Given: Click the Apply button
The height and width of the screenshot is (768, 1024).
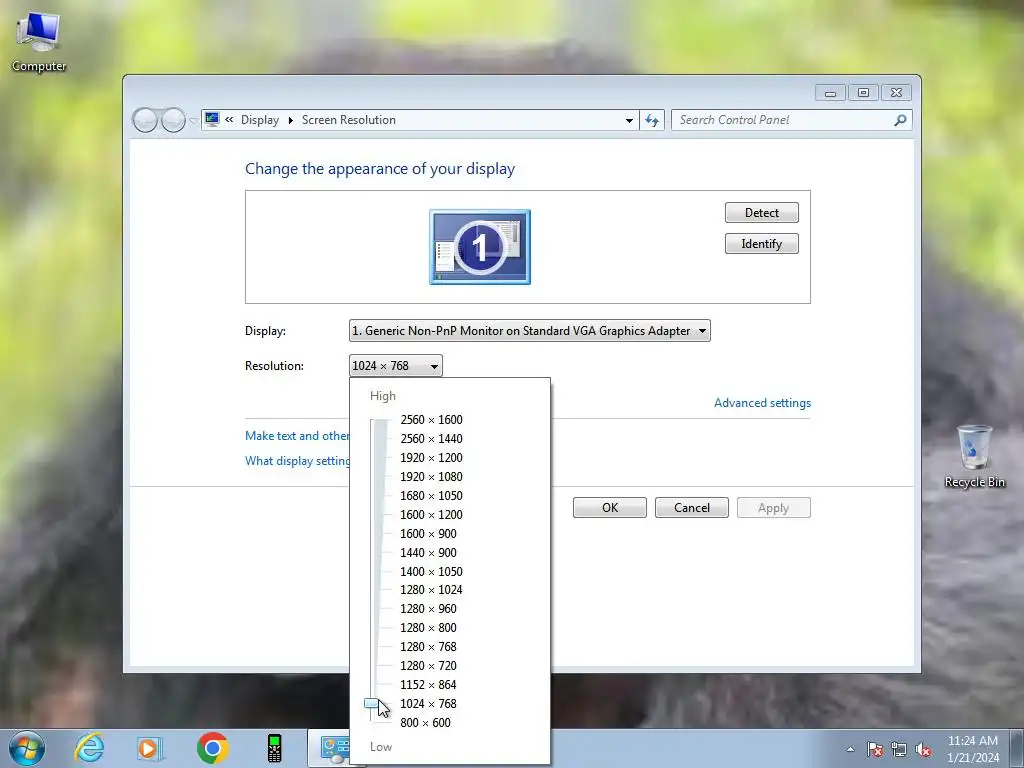Looking at the screenshot, I should point(774,508).
